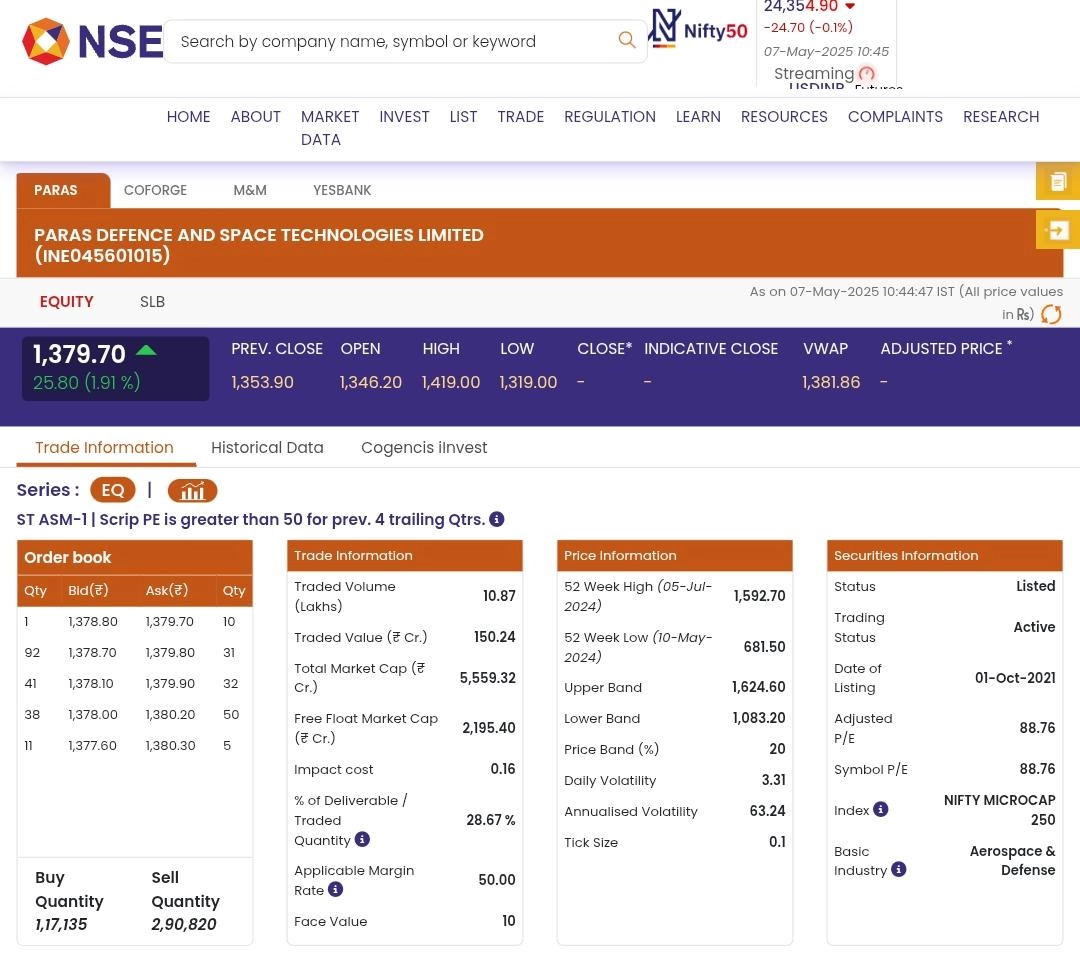This screenshot has width=1080, height=957.
Task: Click the NSE logo
Action: (92, 42)
